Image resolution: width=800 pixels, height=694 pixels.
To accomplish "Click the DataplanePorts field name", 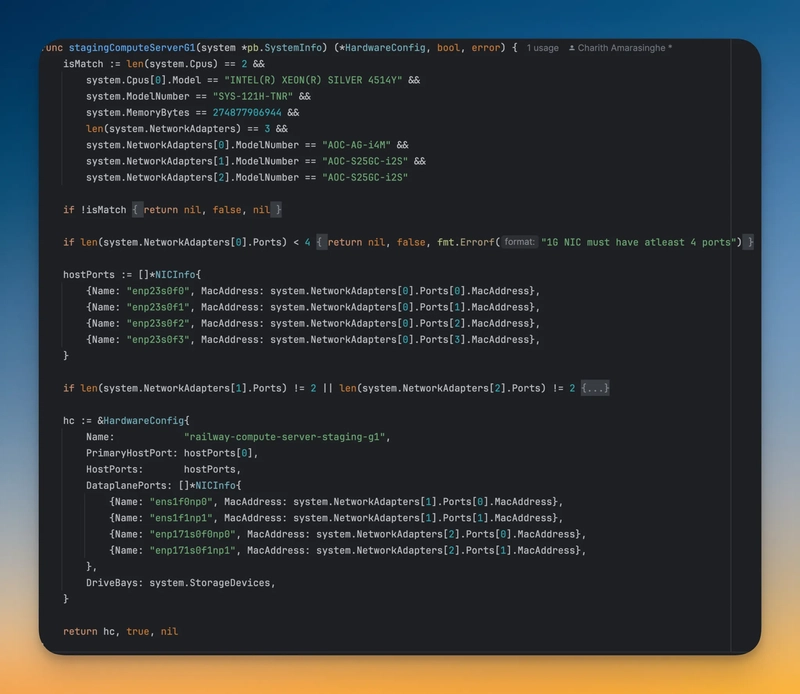I will pyautogui.click(x=129, y=486).
